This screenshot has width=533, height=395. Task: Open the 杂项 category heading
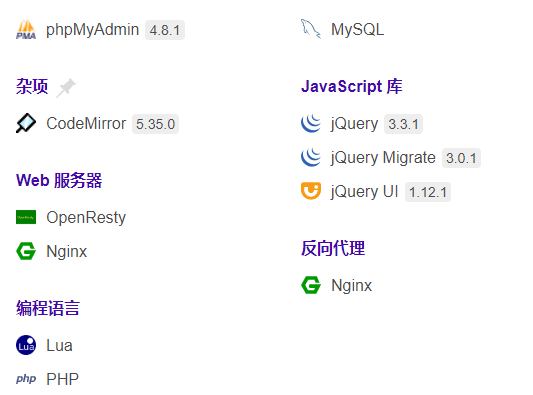click(32, 86)
